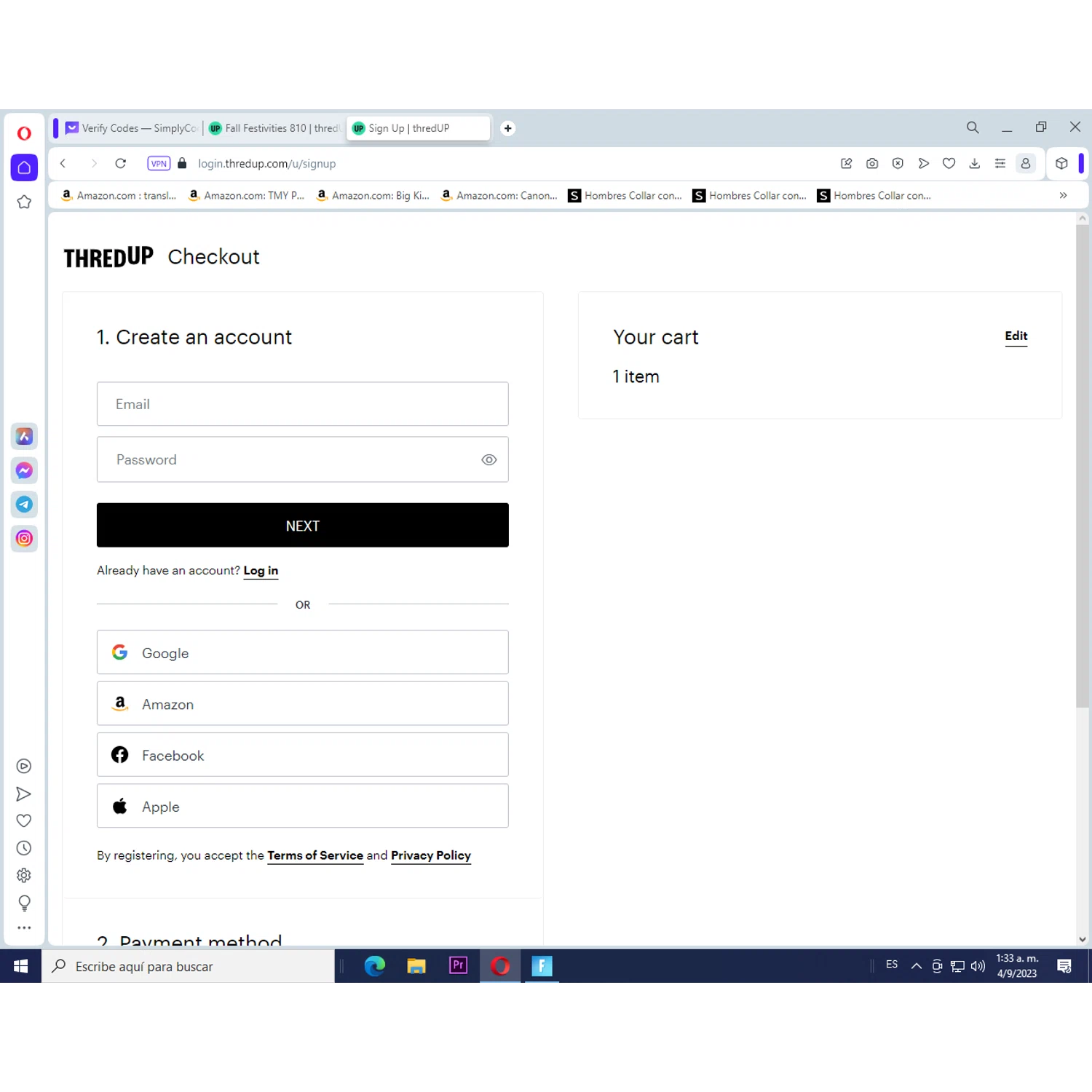This screenshot has width=1092, height=1092.
Task: Open the ad blocker shield icon
Action: [x=898, y=164]
